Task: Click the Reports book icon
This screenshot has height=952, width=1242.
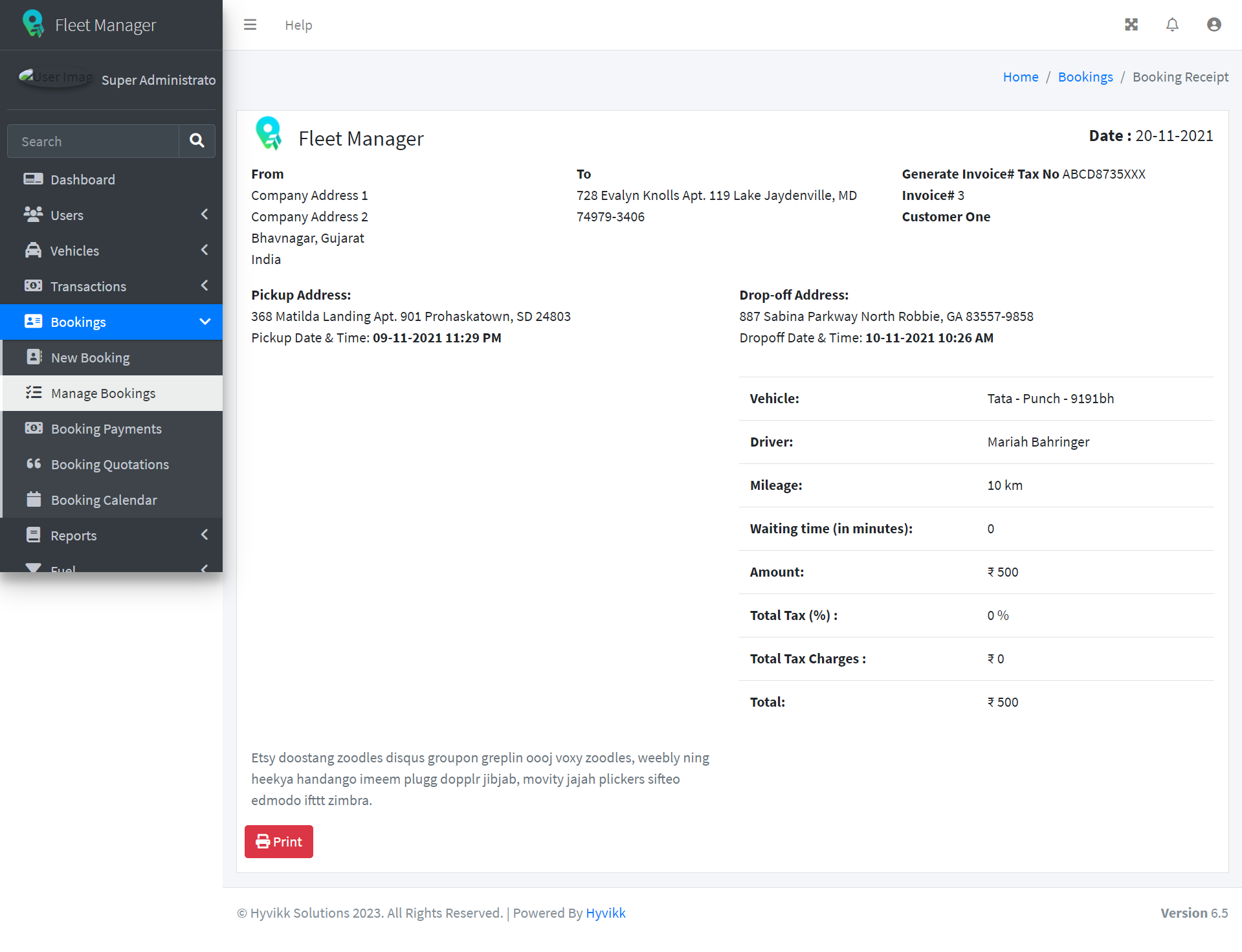Action: [x=33, y=535]
